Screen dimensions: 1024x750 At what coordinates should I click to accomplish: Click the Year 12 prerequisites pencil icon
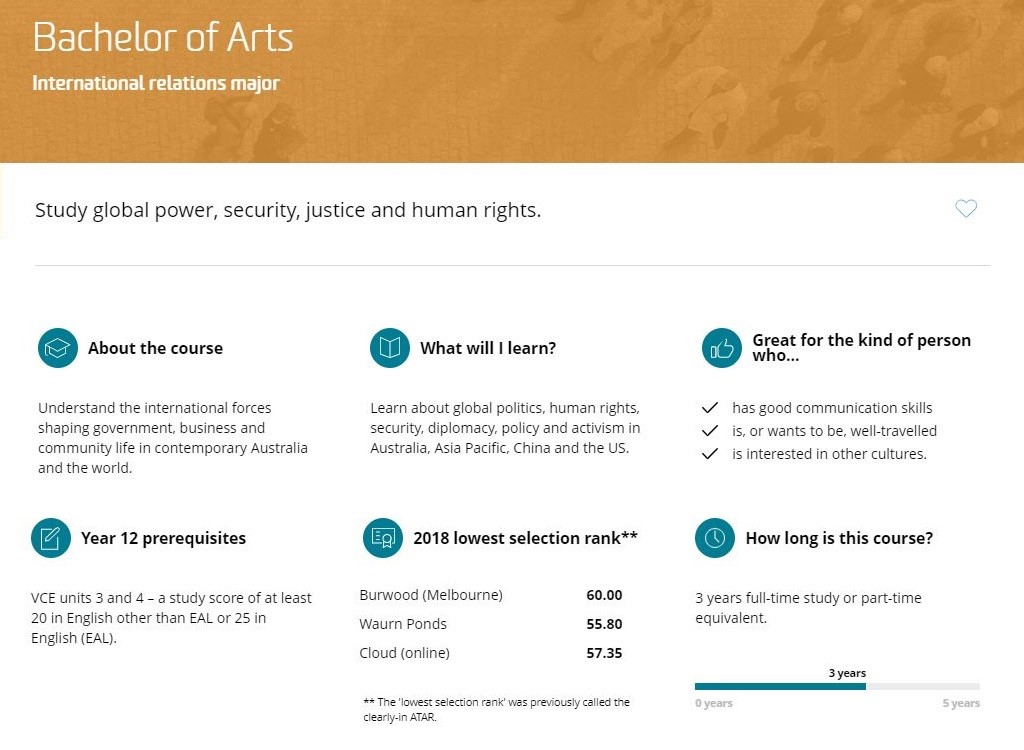[x=51, y=538]
